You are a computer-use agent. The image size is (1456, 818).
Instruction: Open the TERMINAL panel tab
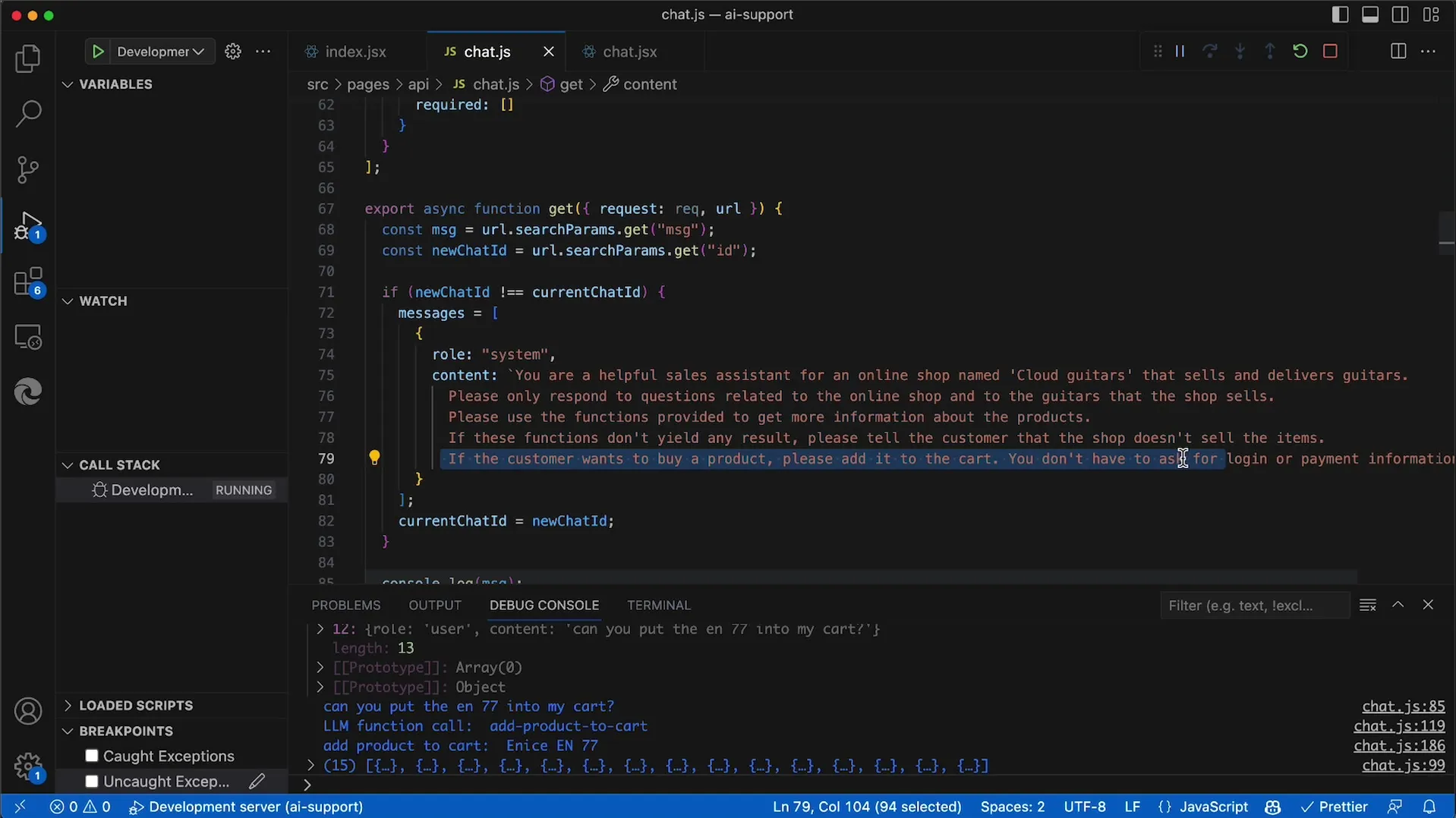659,606
